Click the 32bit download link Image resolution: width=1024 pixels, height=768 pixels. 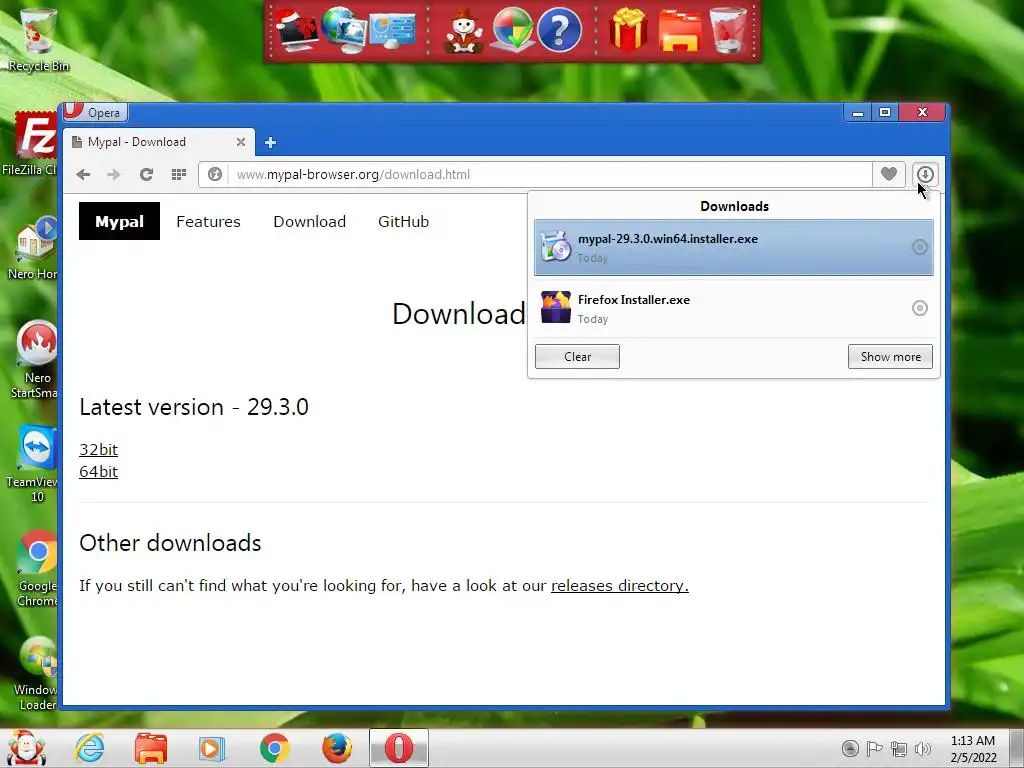click(x=99, y=449)
